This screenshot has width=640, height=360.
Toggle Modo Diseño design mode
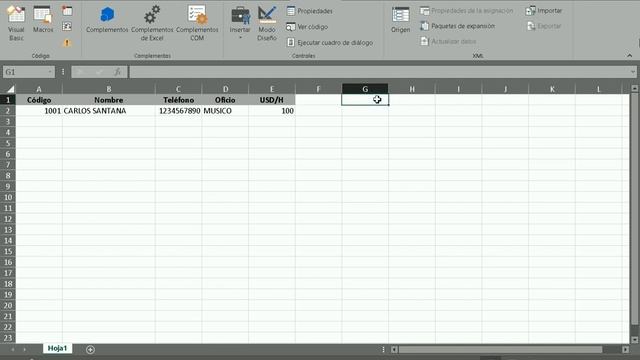coord(267,23)
